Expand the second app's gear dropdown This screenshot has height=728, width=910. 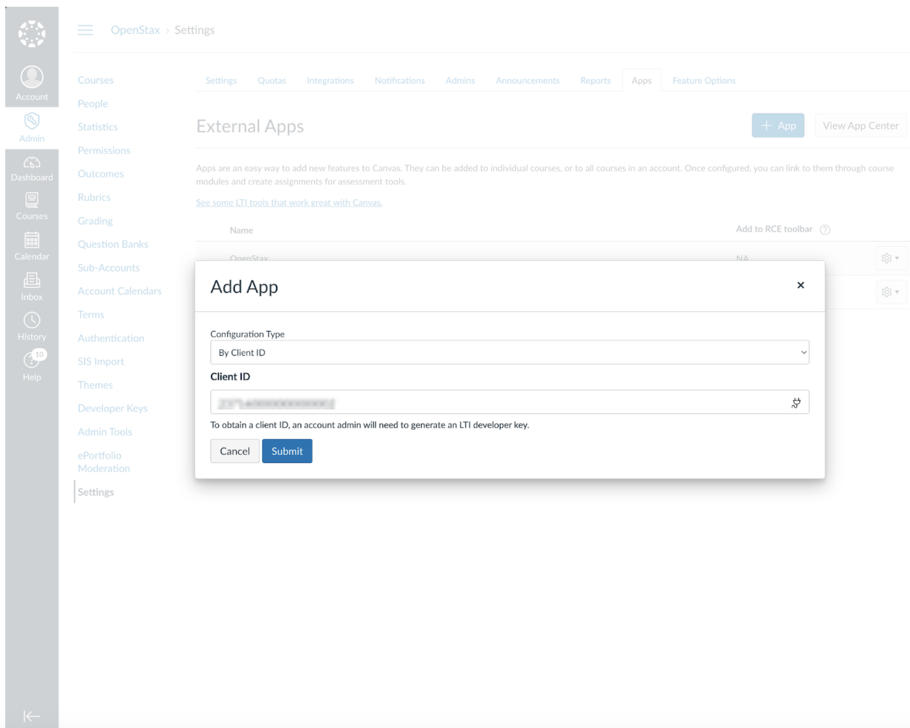[x=888, y=291]
